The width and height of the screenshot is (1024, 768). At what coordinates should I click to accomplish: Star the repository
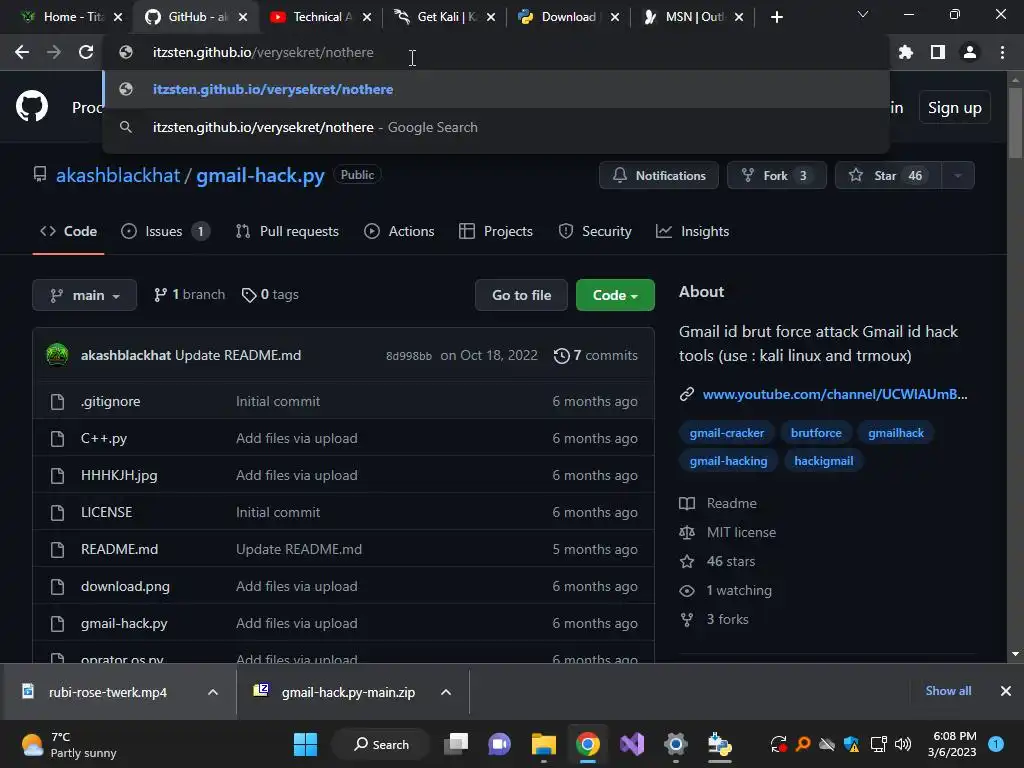pos(888,176)
